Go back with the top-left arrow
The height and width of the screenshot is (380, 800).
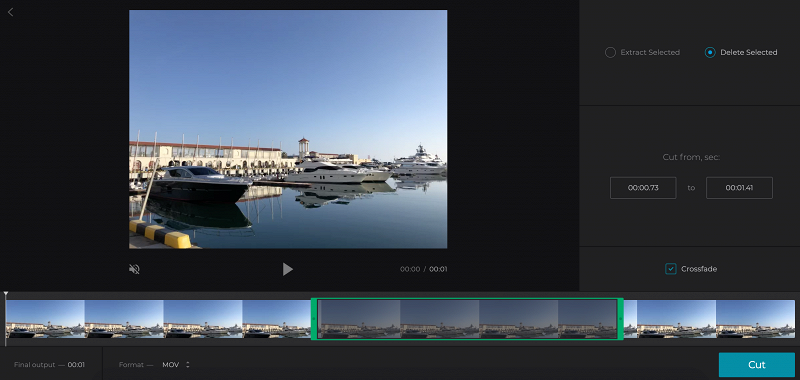pyautogui.click(x=11, y=12)
